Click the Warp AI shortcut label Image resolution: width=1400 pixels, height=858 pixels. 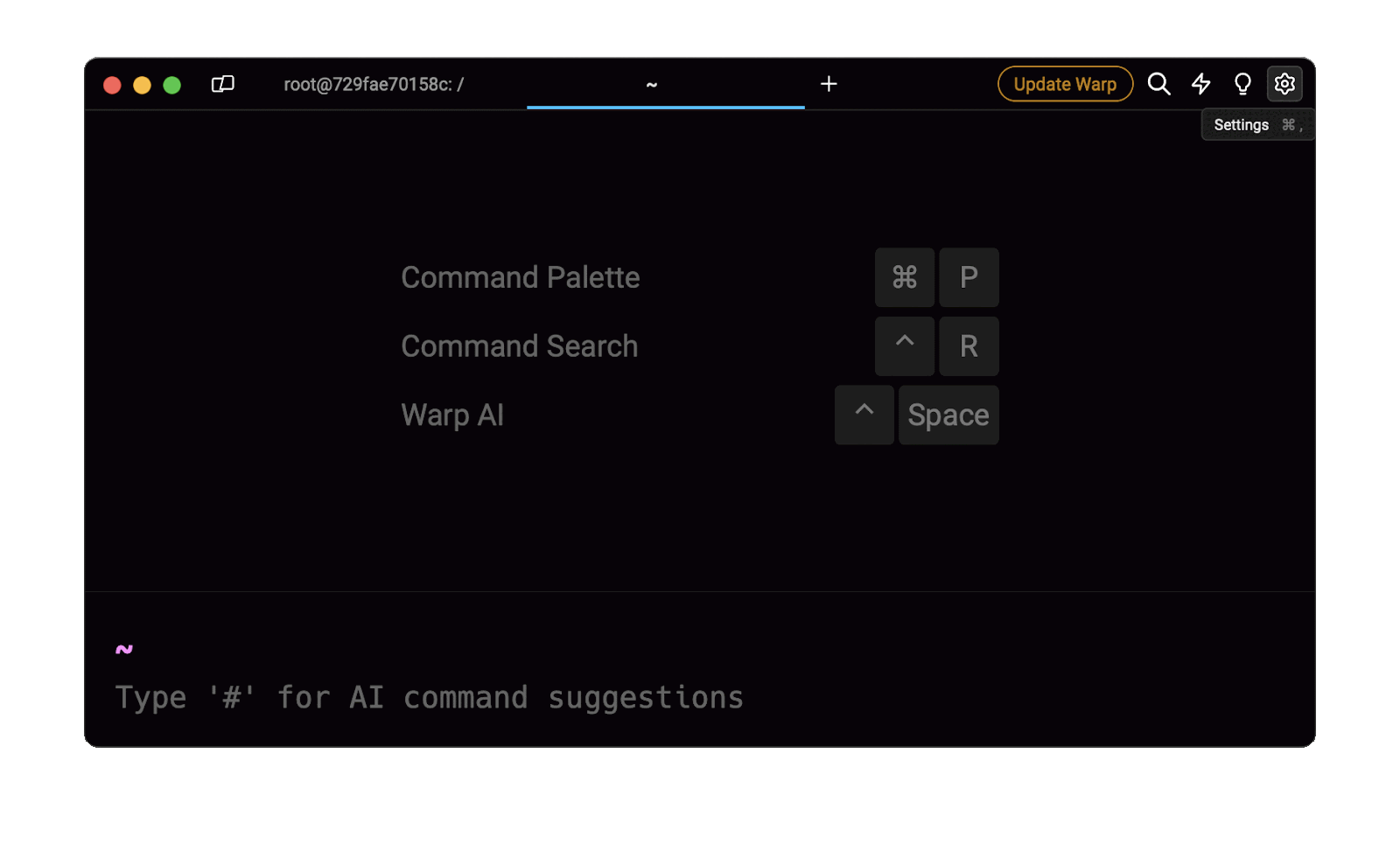[x=451, y=415]
